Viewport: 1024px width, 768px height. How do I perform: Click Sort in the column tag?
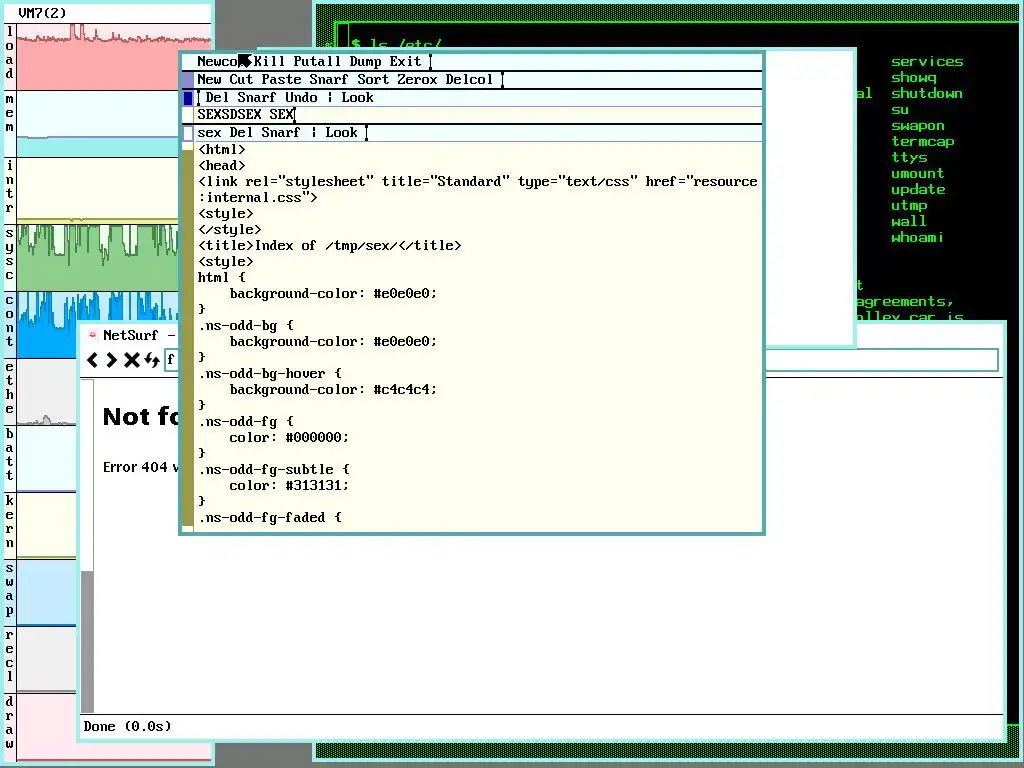click(373, 80)
